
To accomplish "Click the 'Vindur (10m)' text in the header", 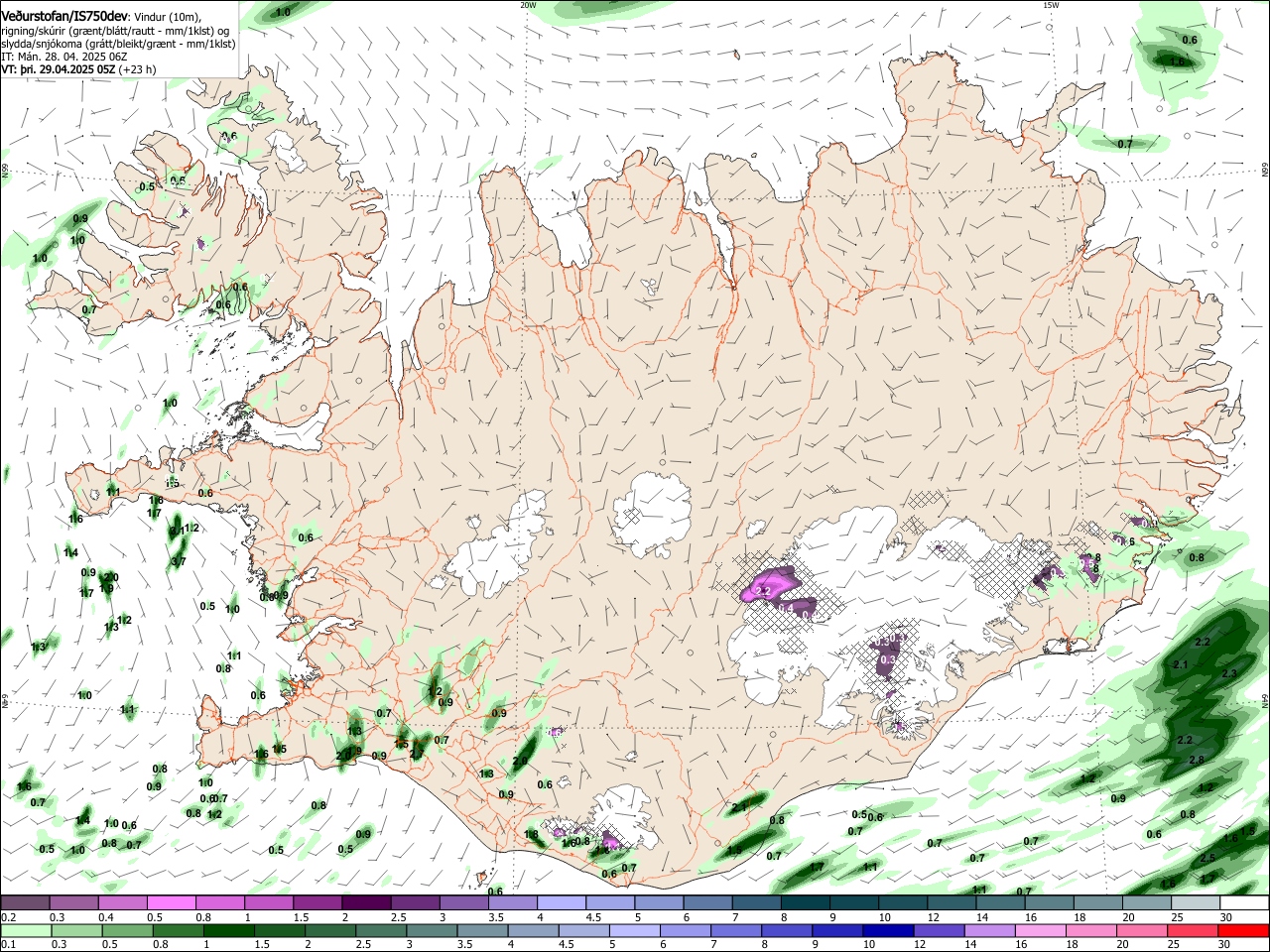I will pos(169,16).
